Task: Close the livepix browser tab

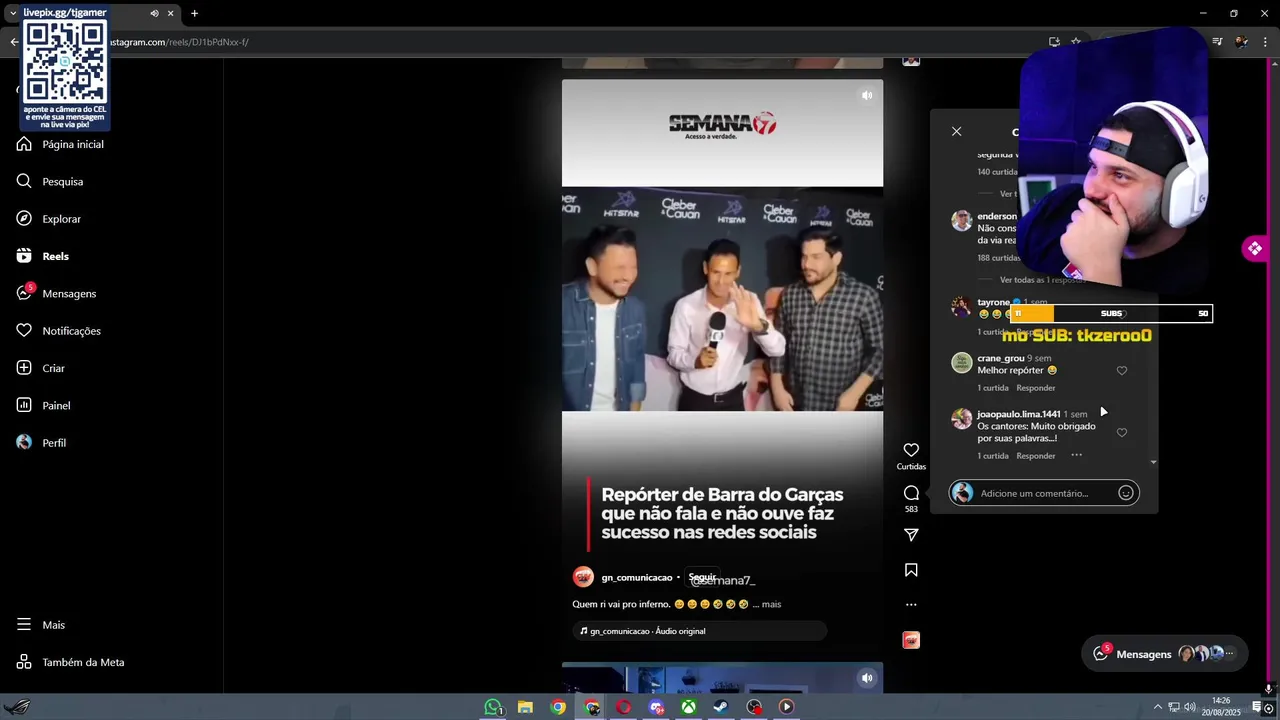Action: coord(170,13)
